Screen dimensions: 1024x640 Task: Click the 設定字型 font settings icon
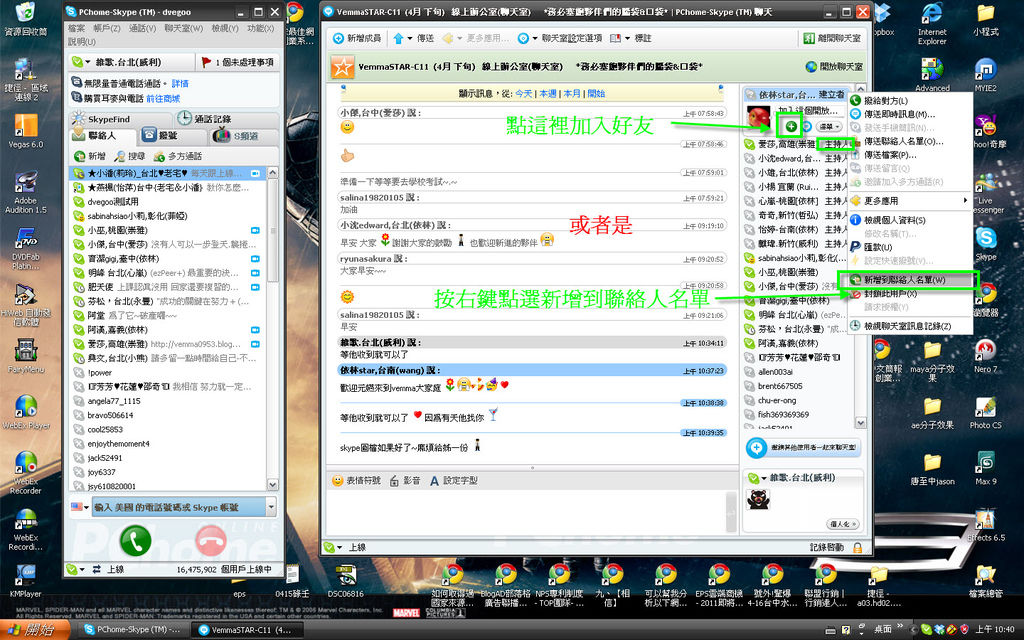pos(434,481)
